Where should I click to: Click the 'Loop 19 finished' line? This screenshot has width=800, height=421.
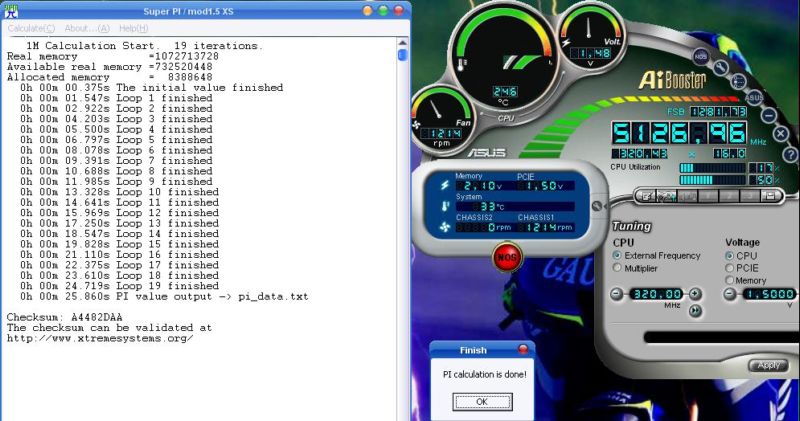pos(119,286)
